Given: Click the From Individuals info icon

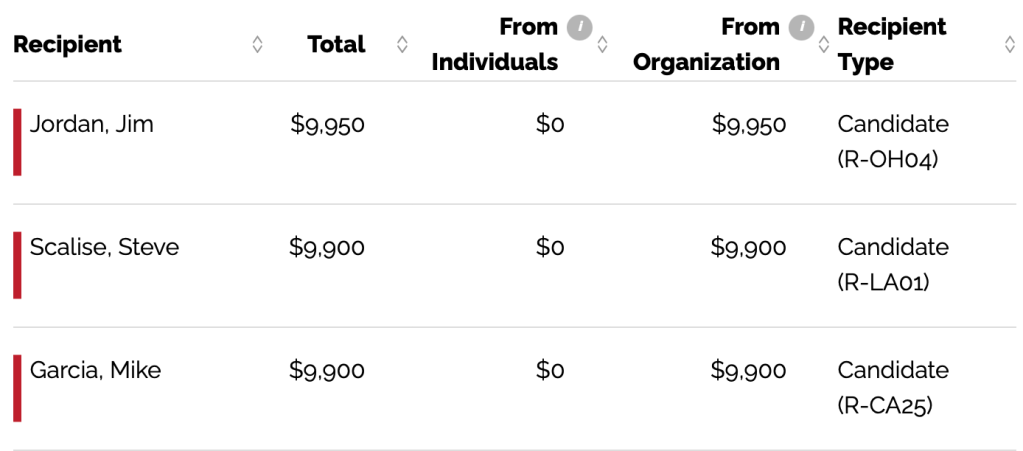Looking at the screenshot, I should (580, 27).
